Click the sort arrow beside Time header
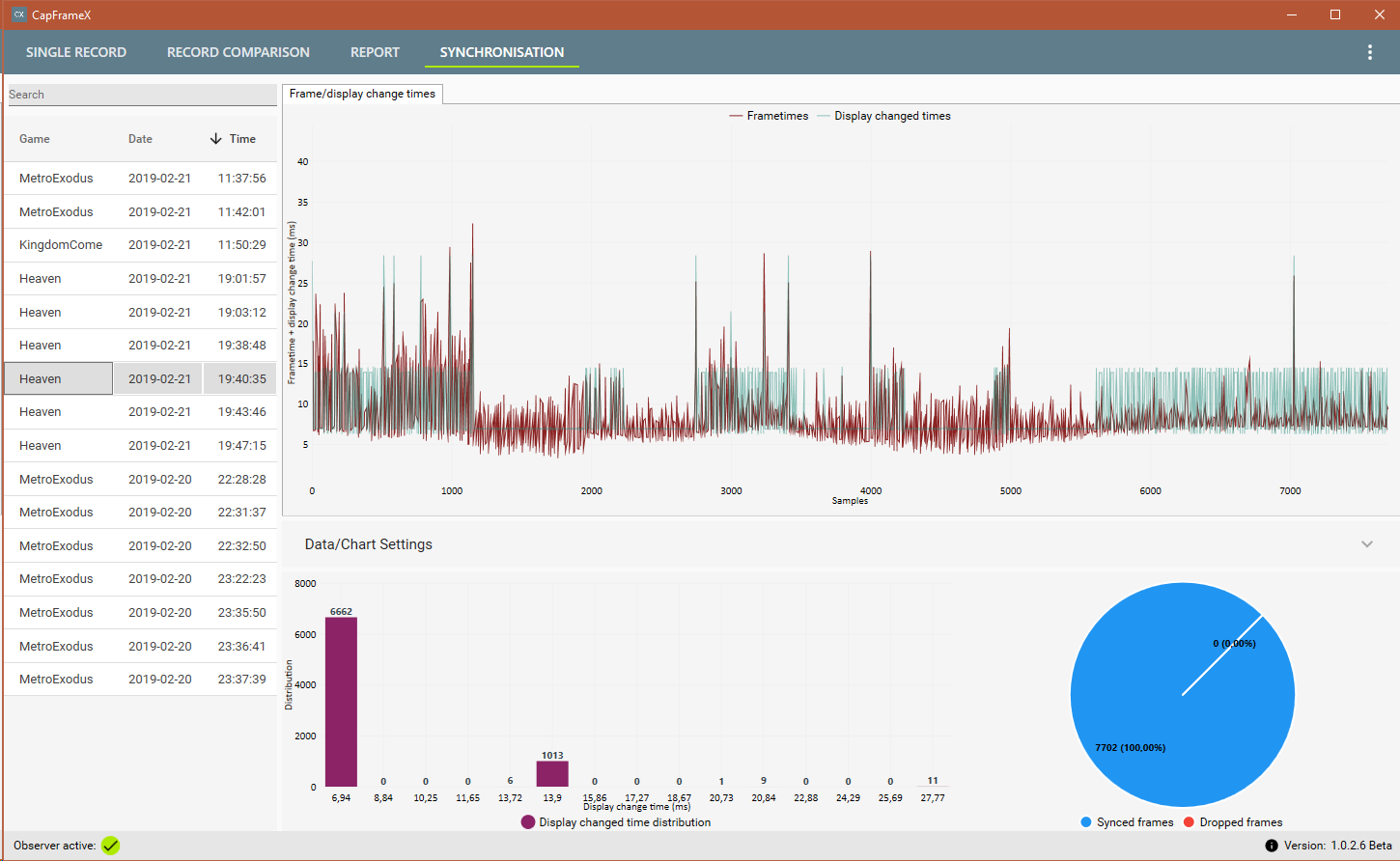Viewport: 1400px width, 861px height. [x=215, y=139]
